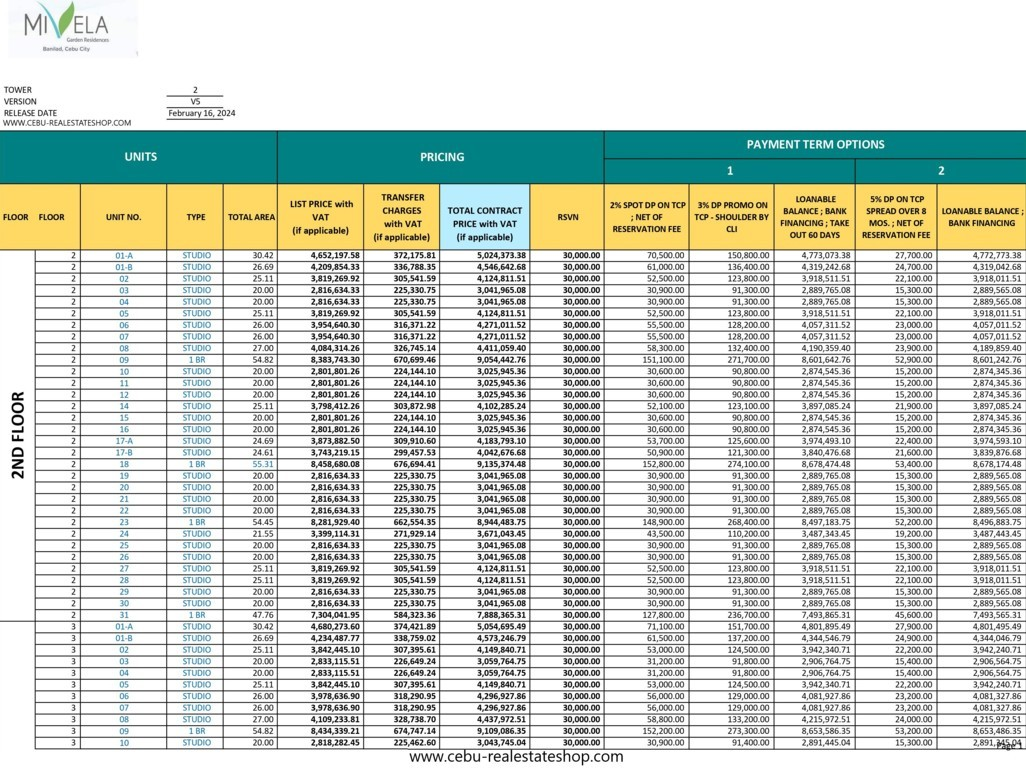Click unit number 23
The width and height of the screenshot is (1026, 768).
[x=124, y=523]
